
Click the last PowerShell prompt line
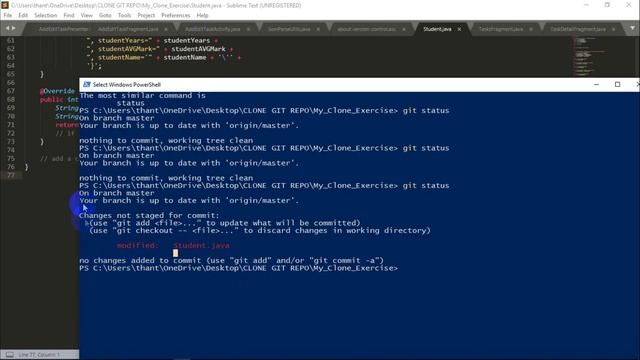tap(238, 268)
